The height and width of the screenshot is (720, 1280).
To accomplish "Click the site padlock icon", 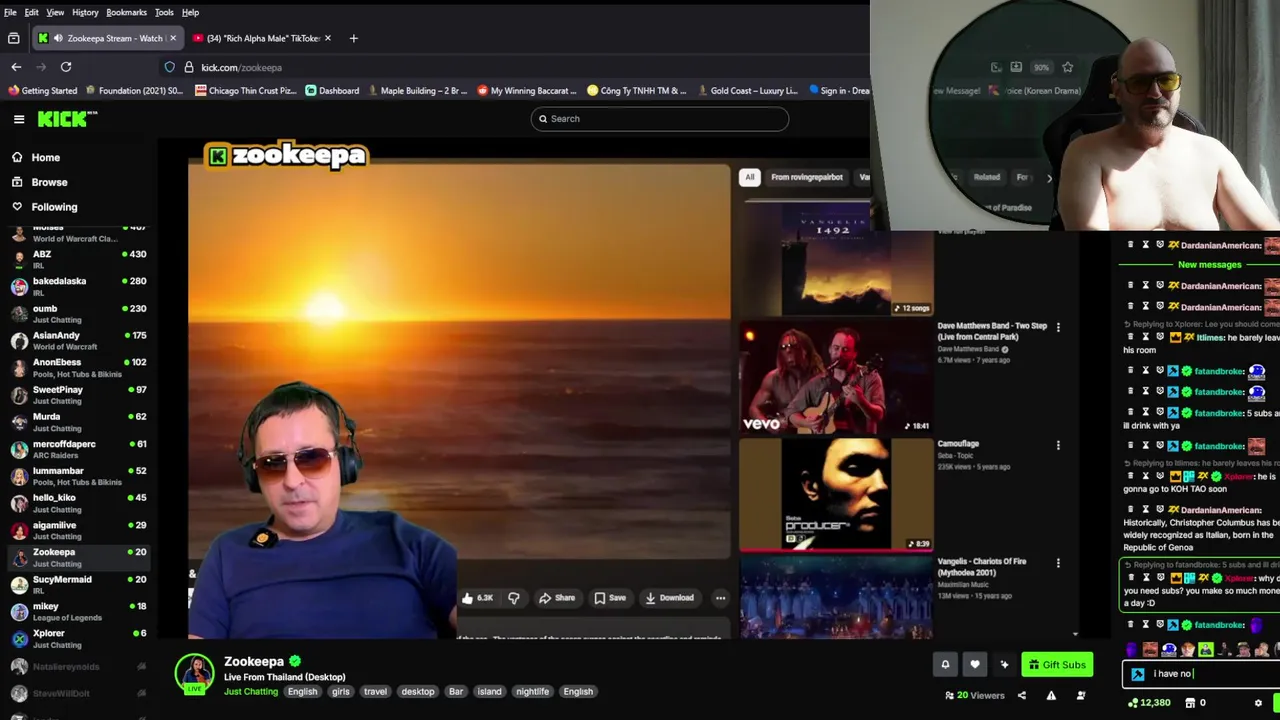I will coord(188,67).
